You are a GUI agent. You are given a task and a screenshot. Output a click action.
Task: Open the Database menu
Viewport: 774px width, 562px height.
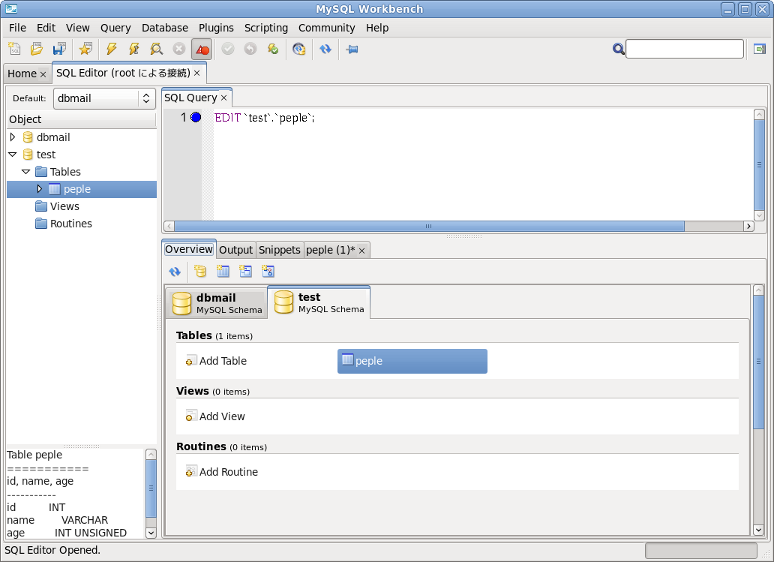click(165, 28)
